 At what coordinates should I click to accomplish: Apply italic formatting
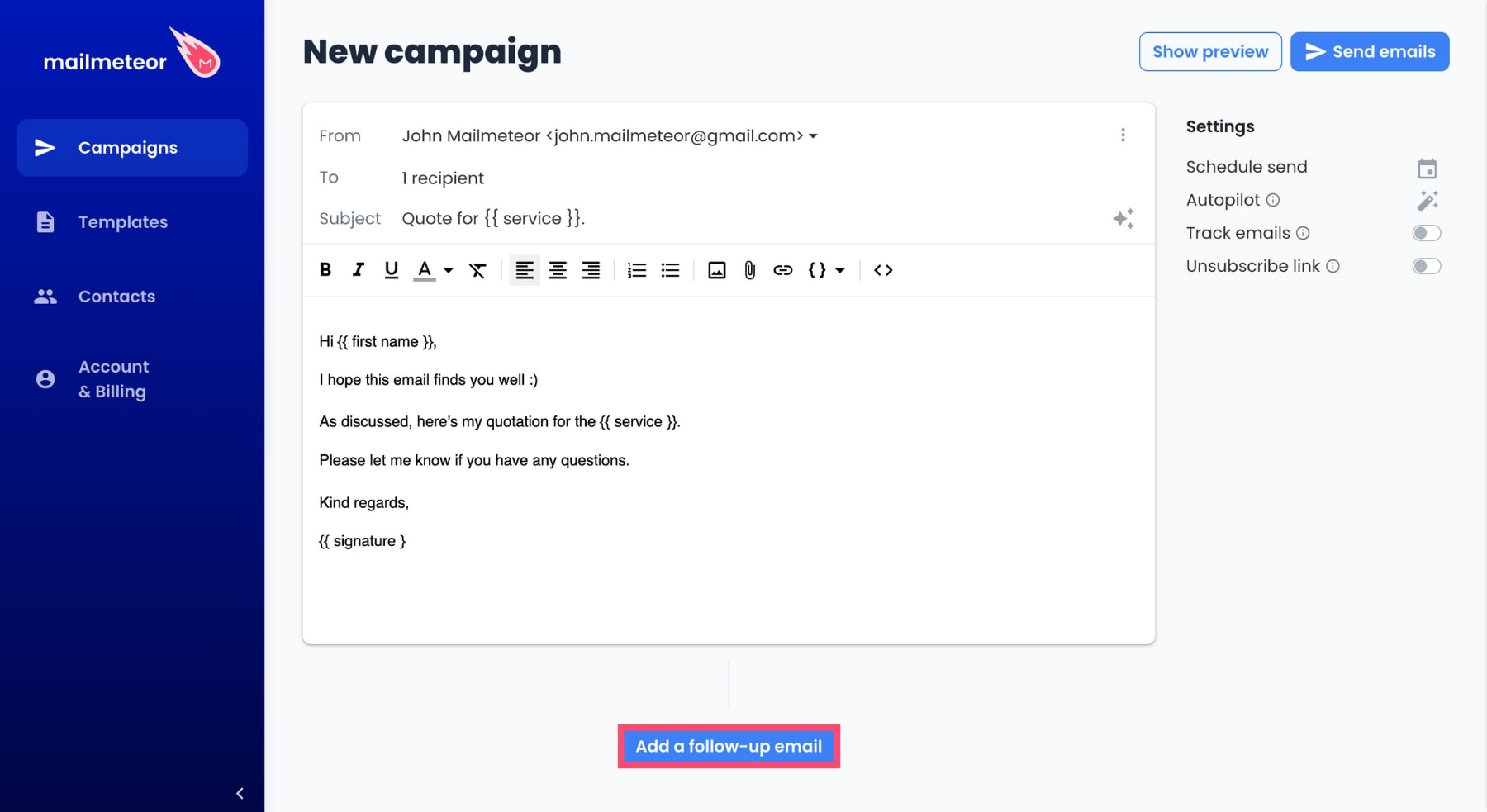click(358, 270)
